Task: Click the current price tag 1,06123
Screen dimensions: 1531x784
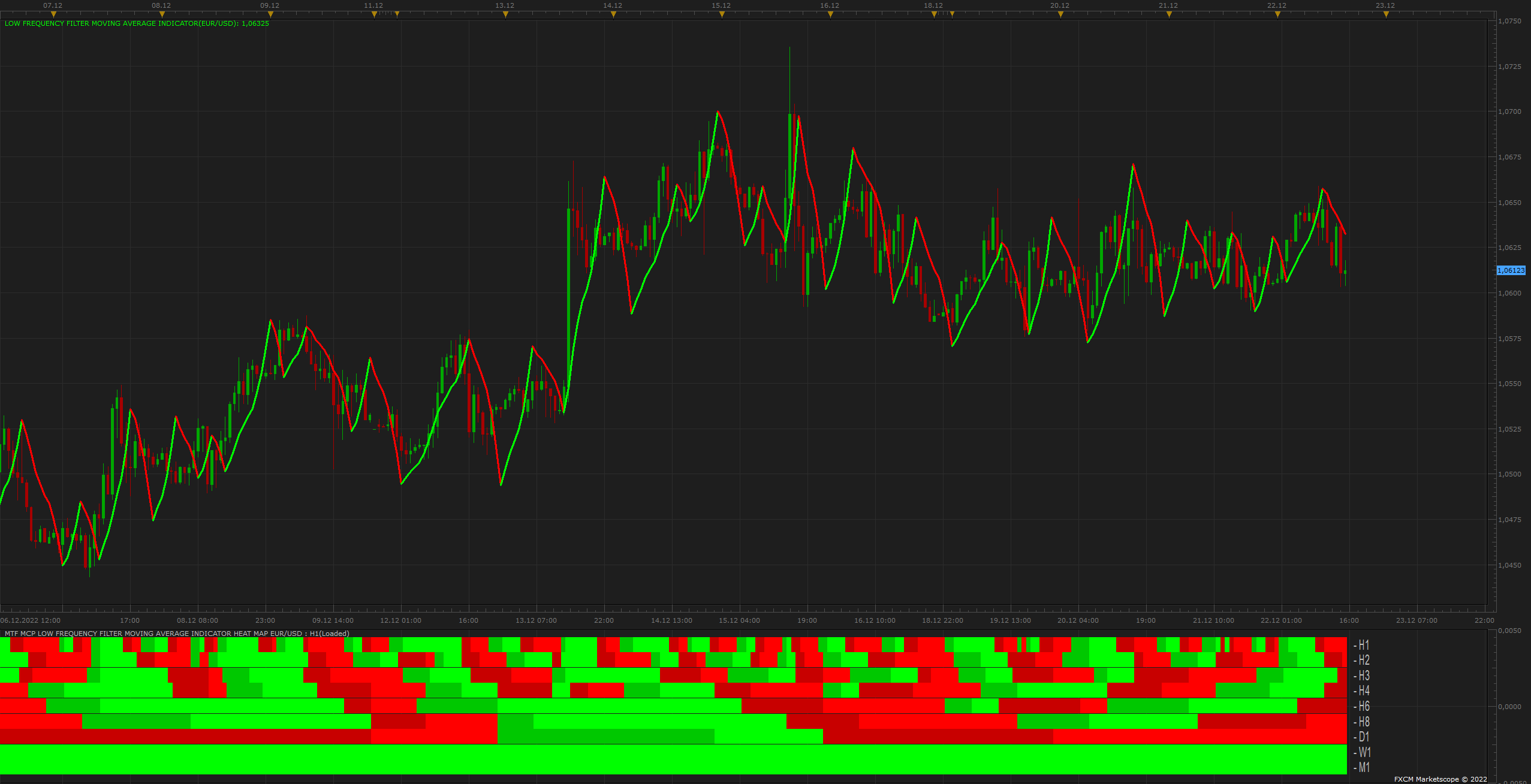Action: (1511, 270)
